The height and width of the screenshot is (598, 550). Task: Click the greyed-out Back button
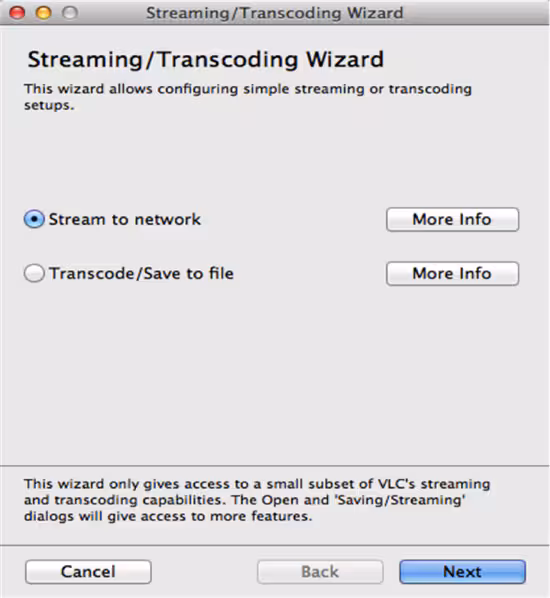coord(320,572)
